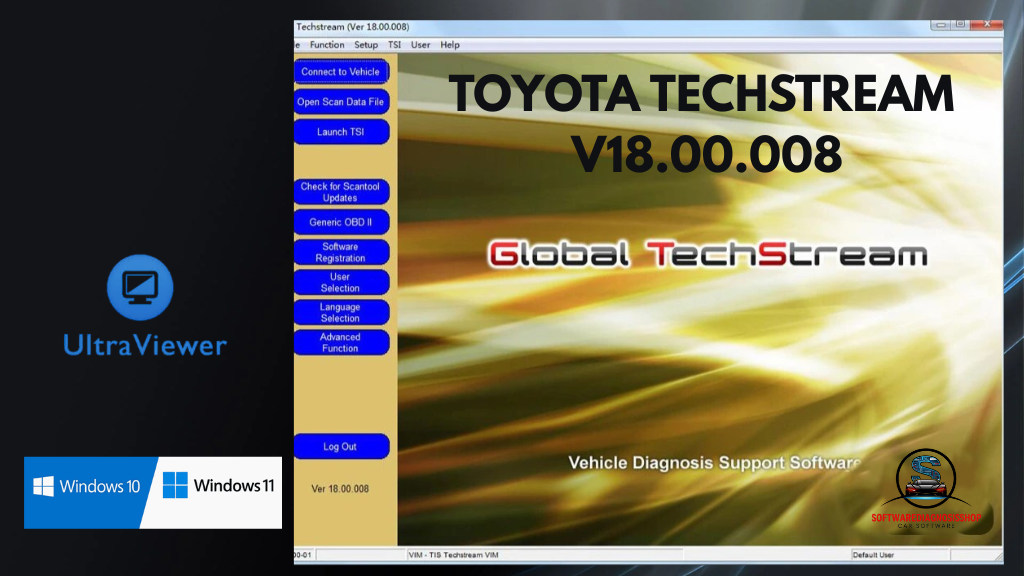Click the UltraViewer monitor icon
Viewport: 1024px width, 576px height.
point(140,287)
